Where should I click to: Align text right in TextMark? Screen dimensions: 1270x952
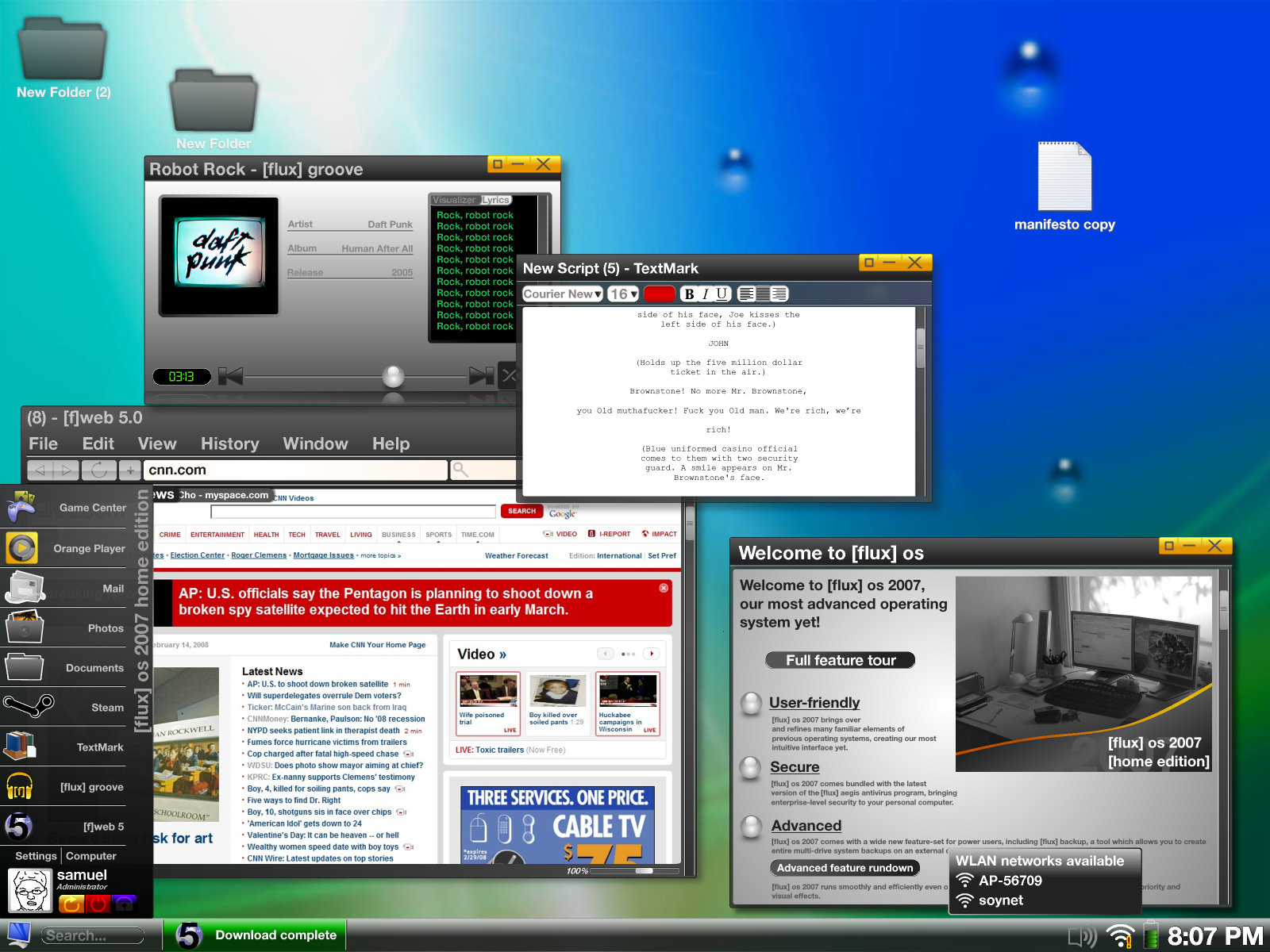coord(779,294)
